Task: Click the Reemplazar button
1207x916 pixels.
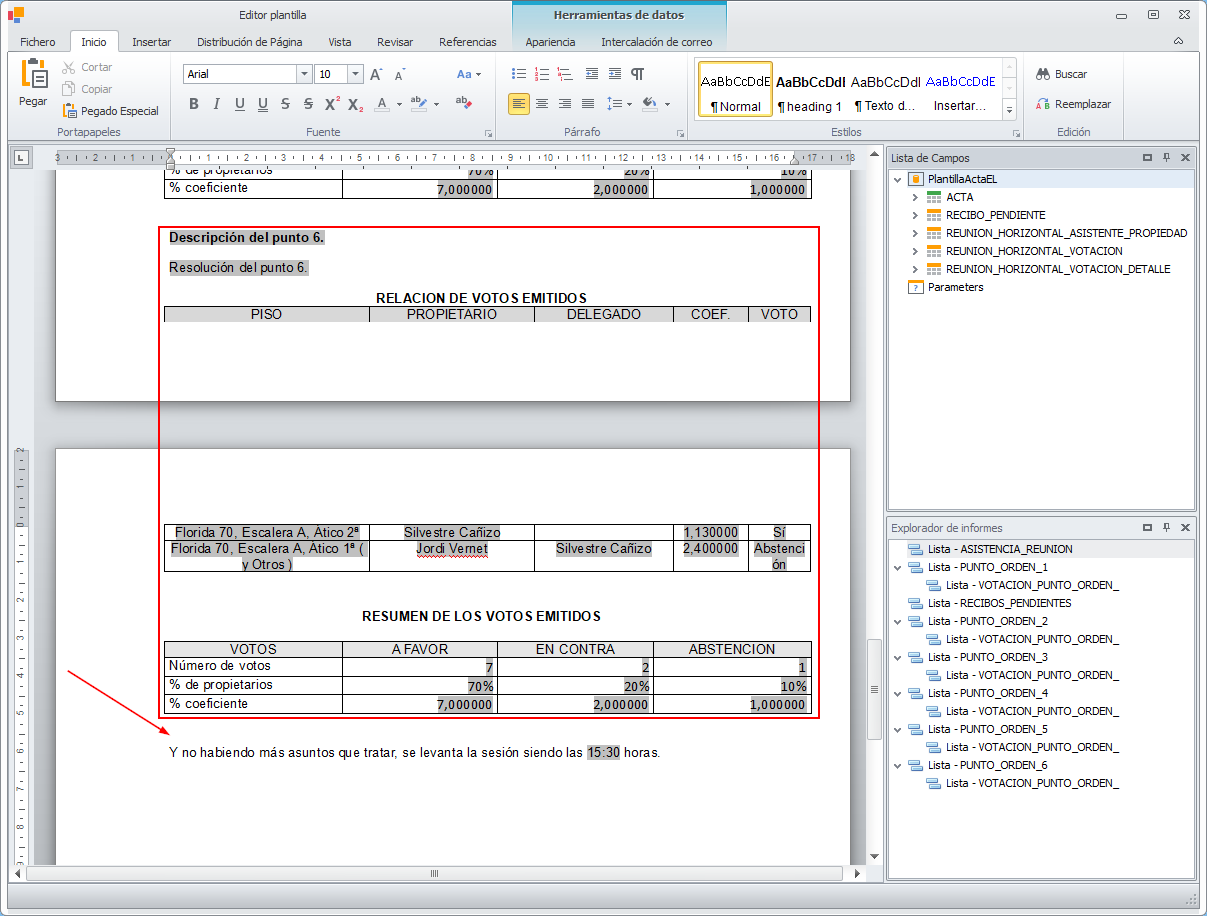Action: click(1073, 104)
